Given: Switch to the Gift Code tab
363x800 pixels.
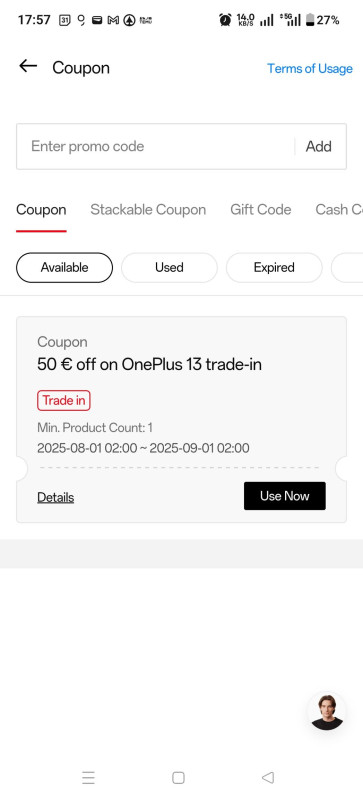Looking at the screenshot, I should pyautogui.click(x=260, y=210).
